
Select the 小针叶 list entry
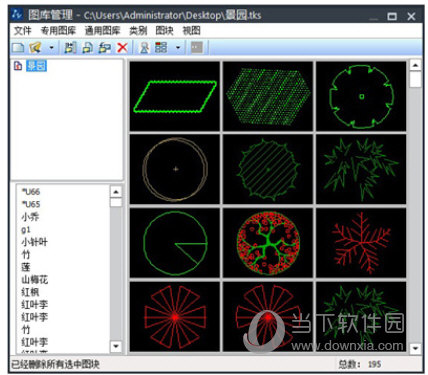click(34, 242)
